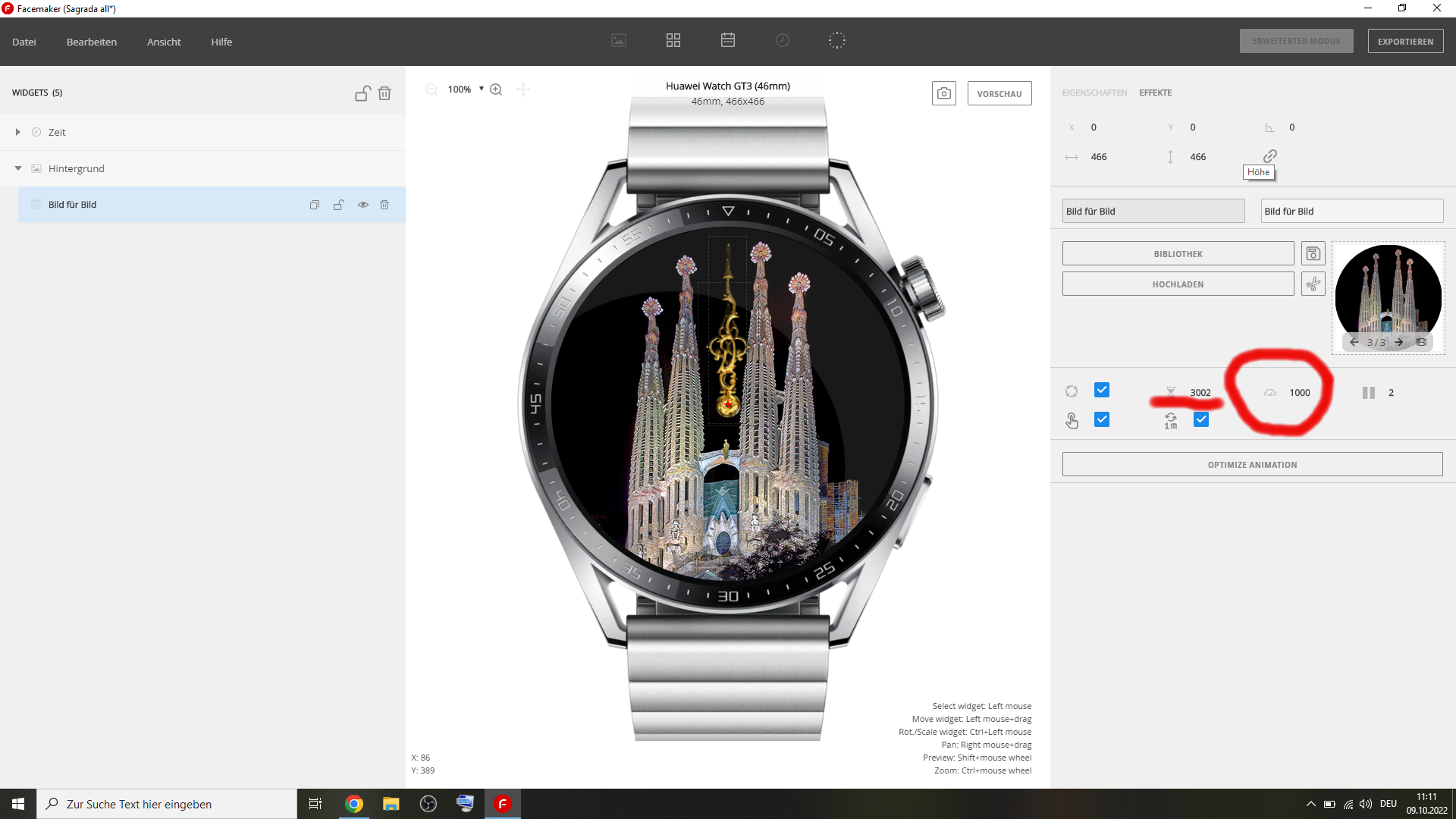Viewport: 1456px width, 819px height.
Task: Duplicate the Bild für Bild layer
Action: (315, 205)
